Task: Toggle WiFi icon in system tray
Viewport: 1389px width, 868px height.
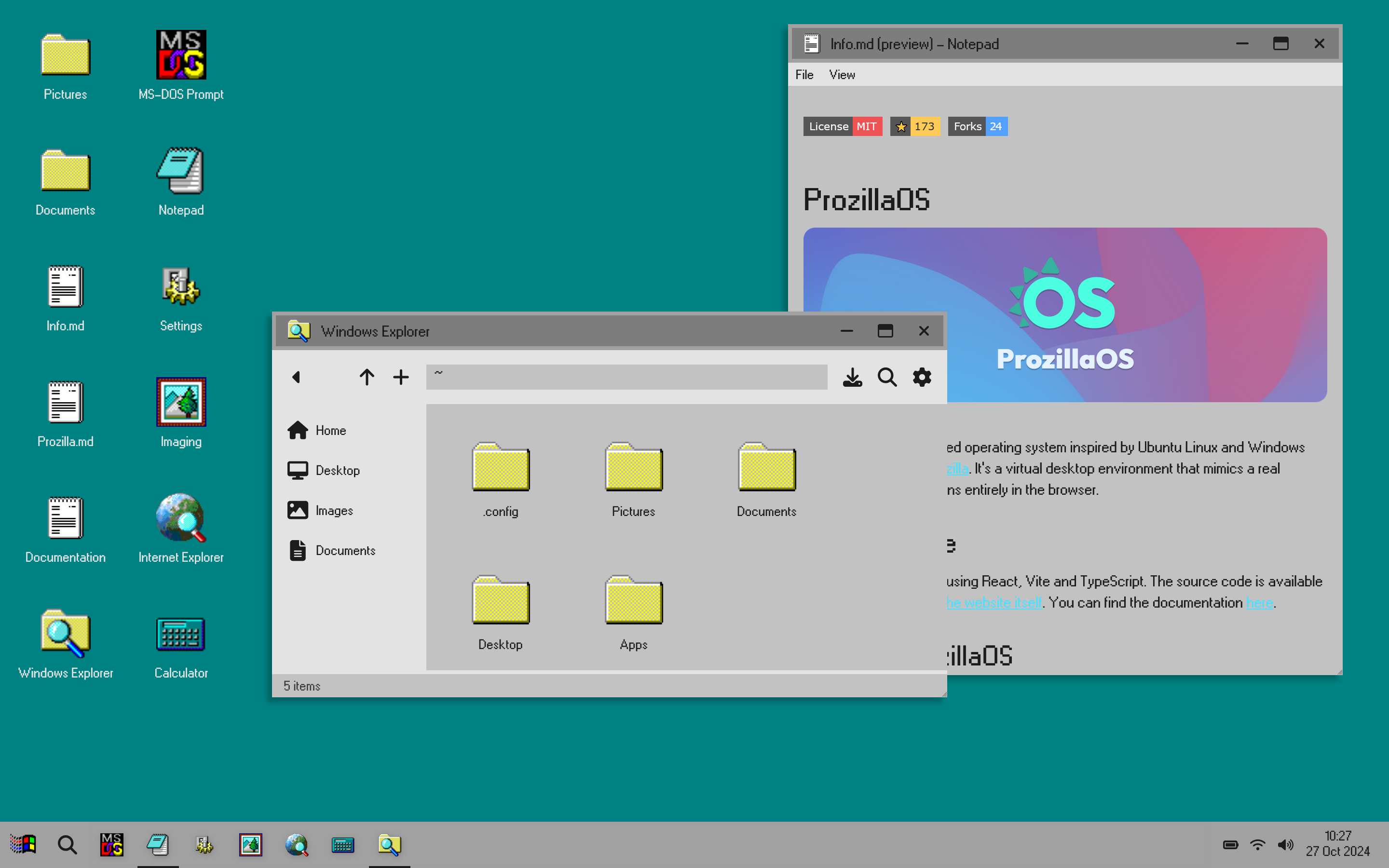Action: pyautogui.click(x=1258, y=843)
